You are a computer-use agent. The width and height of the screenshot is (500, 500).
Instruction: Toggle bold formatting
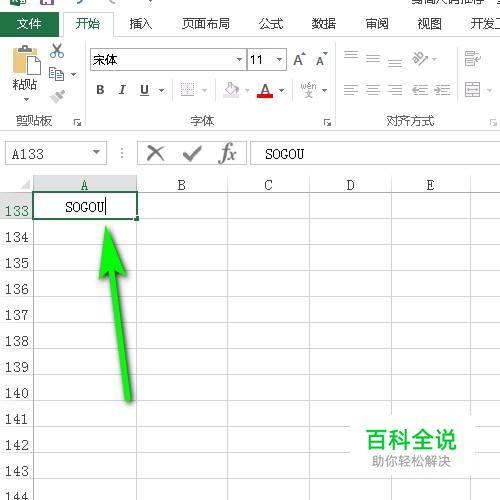(100, 90)
